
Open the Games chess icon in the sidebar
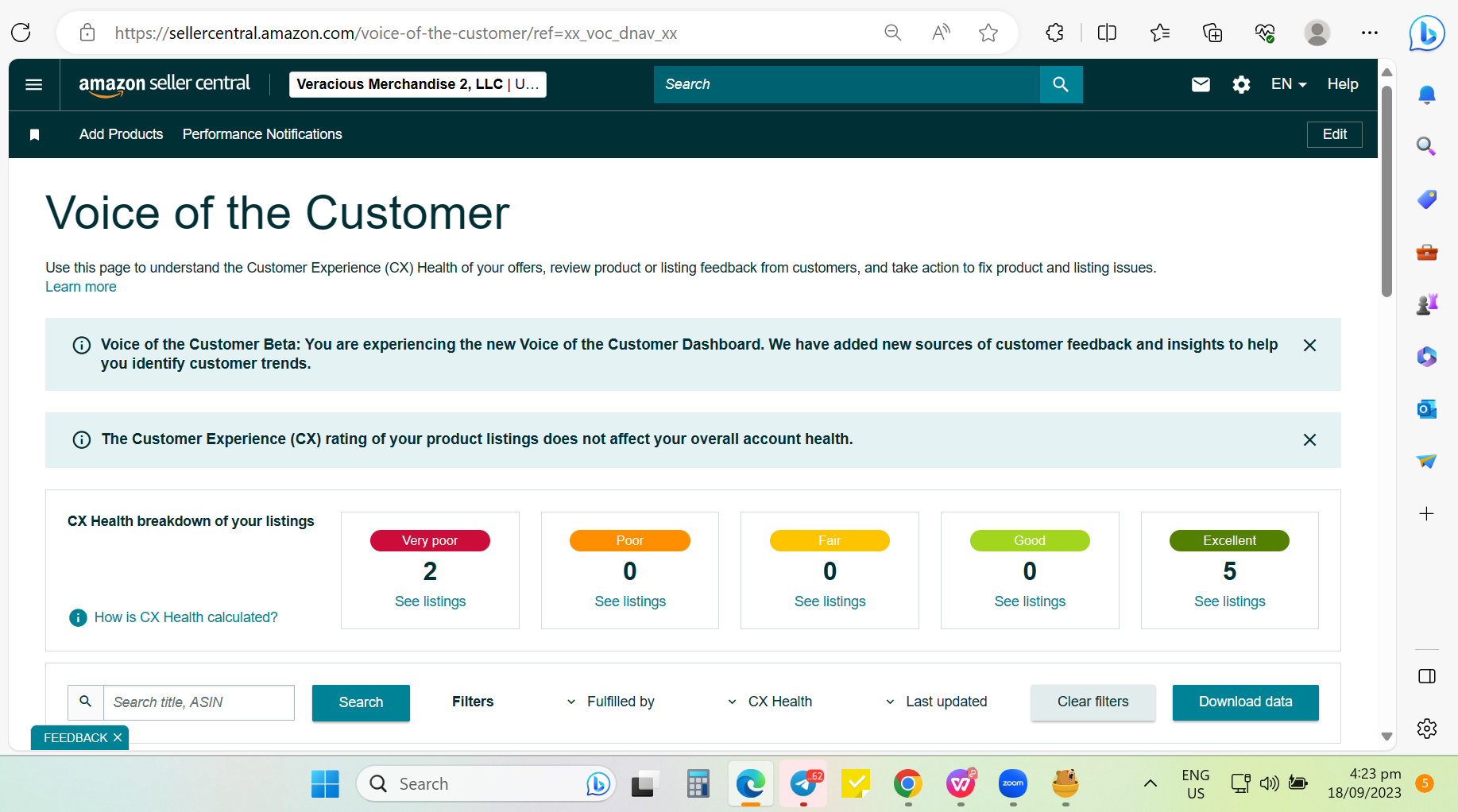(1427, 304)
